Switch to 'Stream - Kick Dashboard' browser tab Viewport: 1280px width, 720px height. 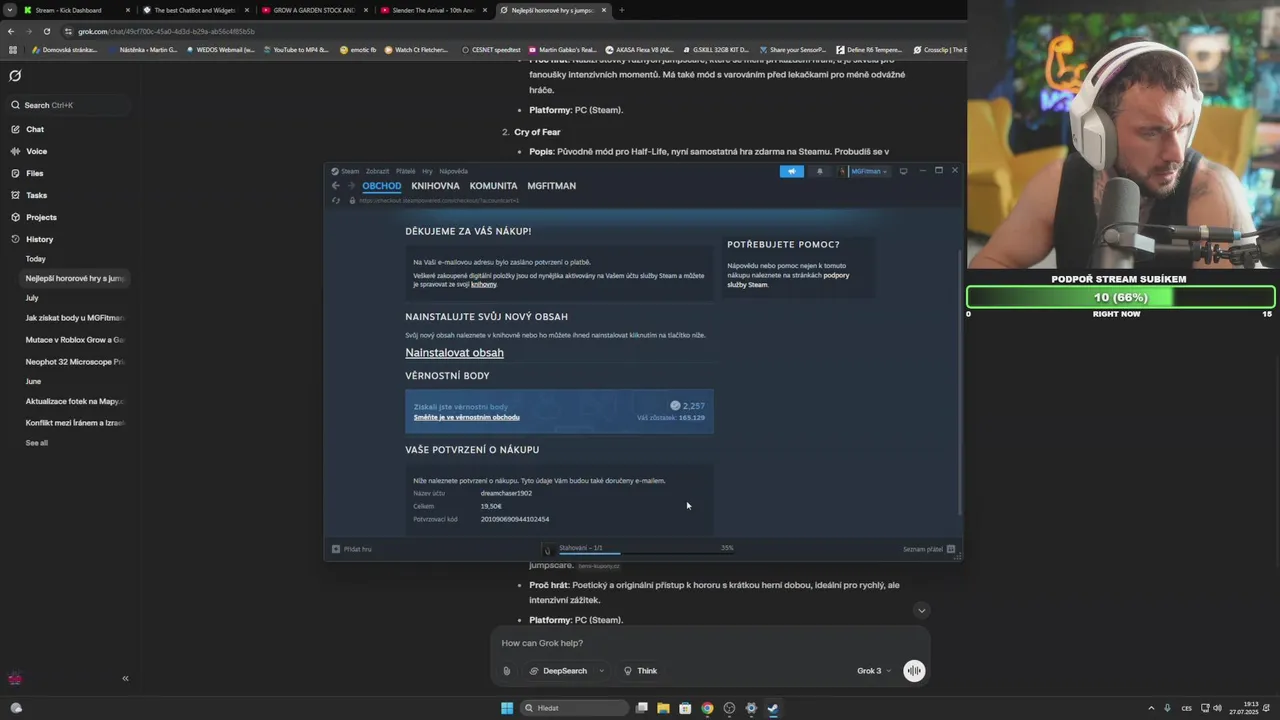76,10
